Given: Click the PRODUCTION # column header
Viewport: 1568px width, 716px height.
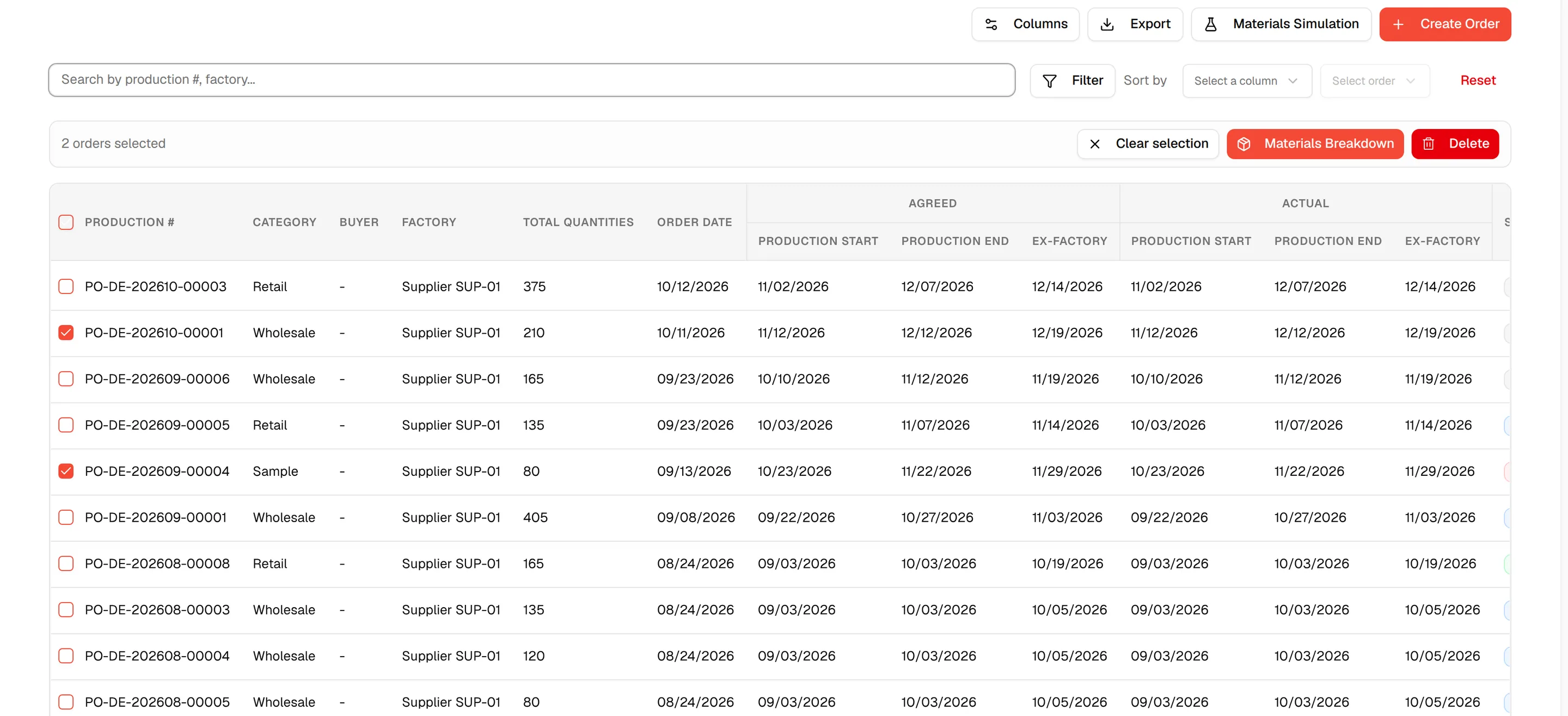Looking at the screenshot, I should tap(130, 222).
